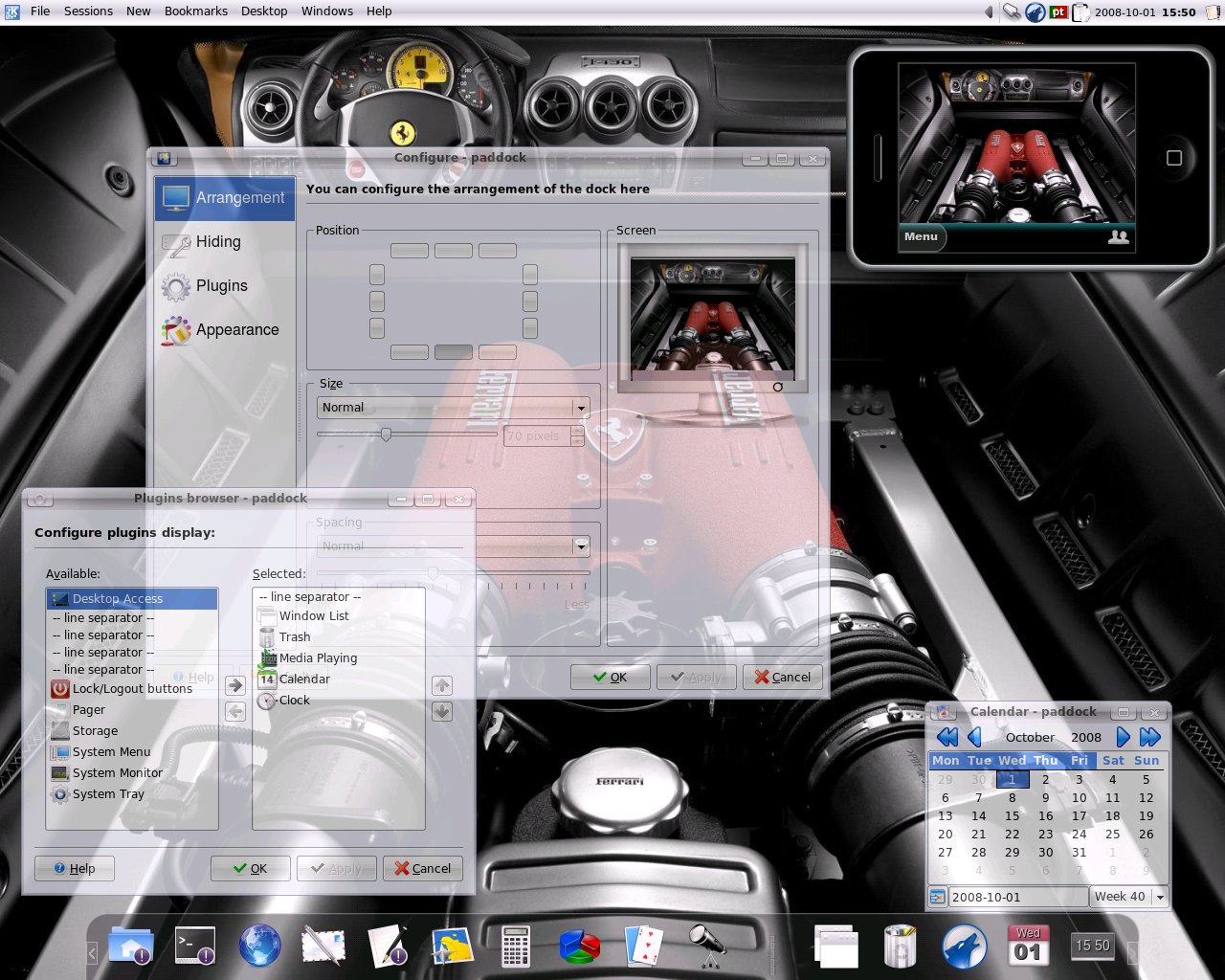The height and width of the screenshot is (980, 1225).
Task: Move selected plugin down with down arrow
Action: tap(442, 711)
